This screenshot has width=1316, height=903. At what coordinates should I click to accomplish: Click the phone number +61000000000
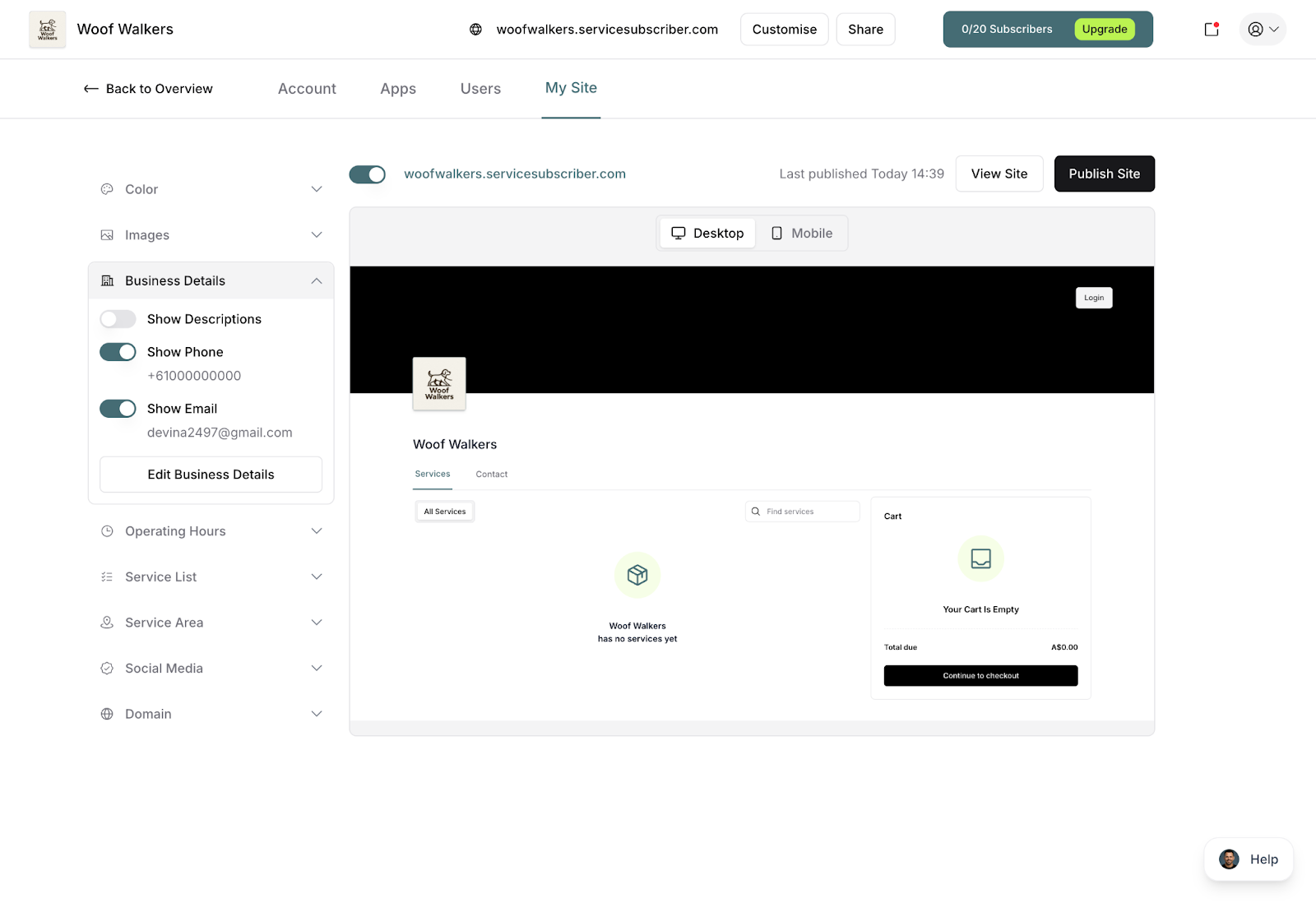coord(194,376)
